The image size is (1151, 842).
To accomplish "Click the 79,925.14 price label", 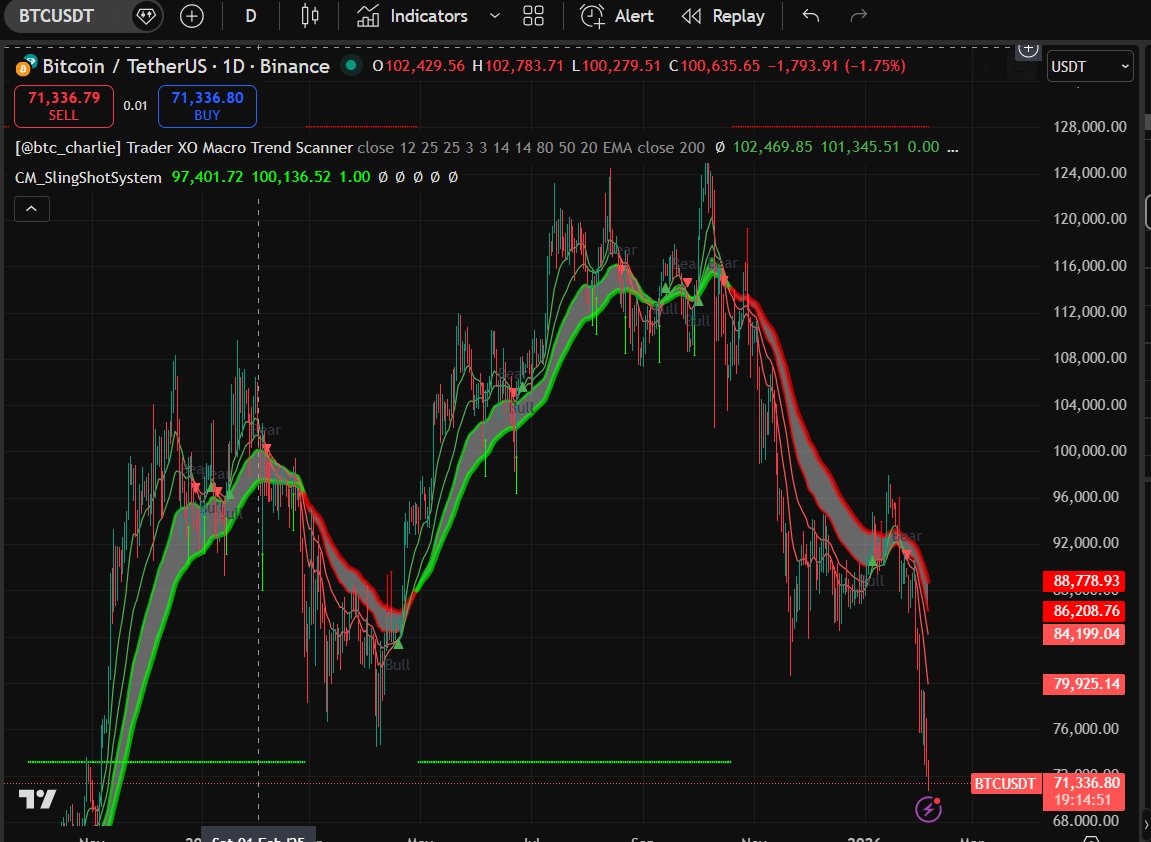I will (1084, 684).
